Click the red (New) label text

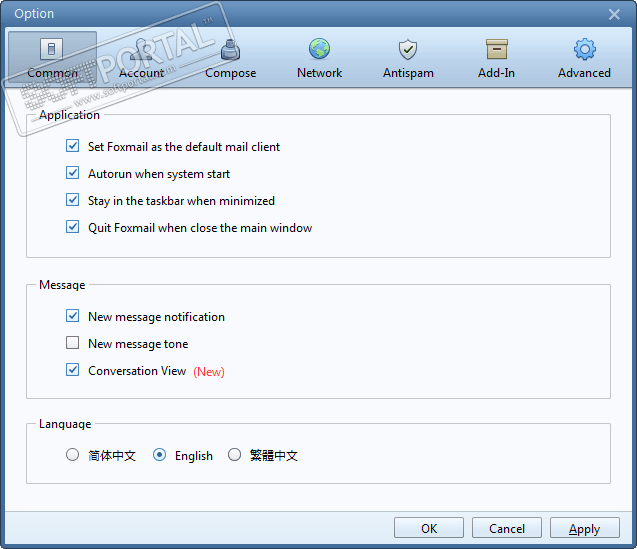209,371
